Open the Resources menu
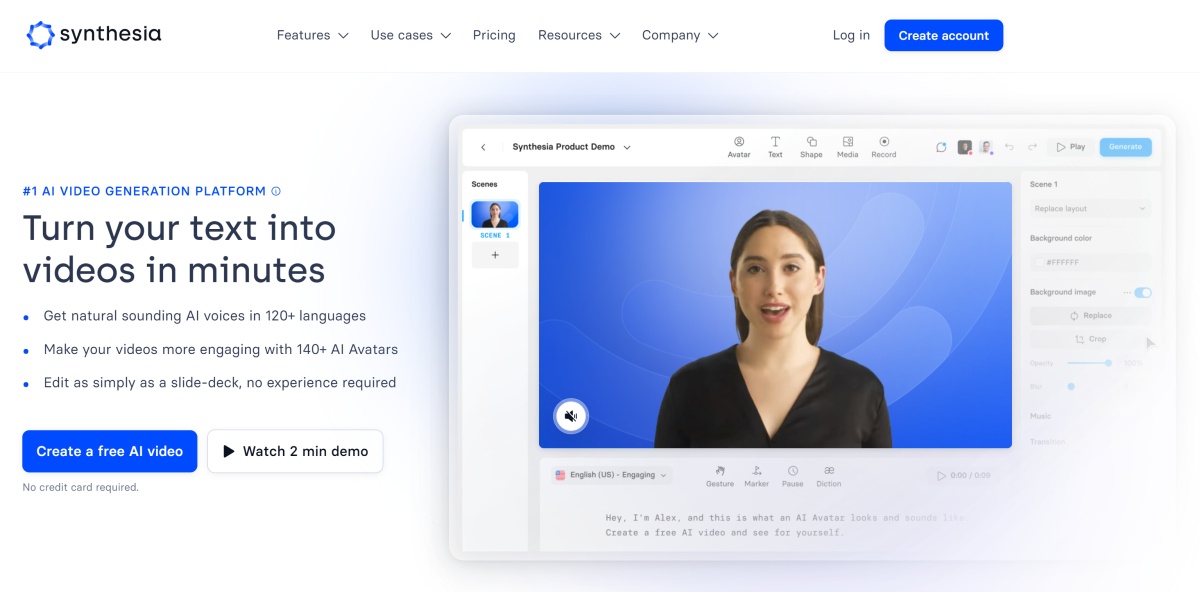Screen dimensions: 1200x592 [578, 35]
